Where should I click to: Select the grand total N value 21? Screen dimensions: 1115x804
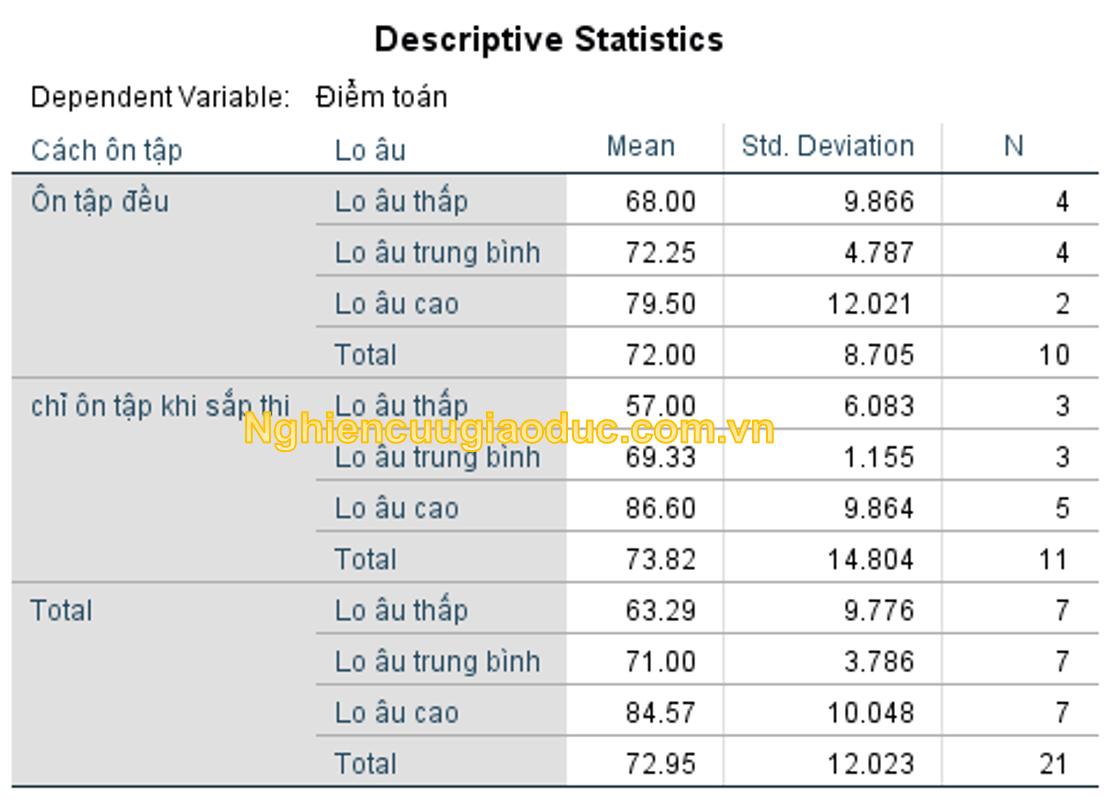tap(1052, 765)
